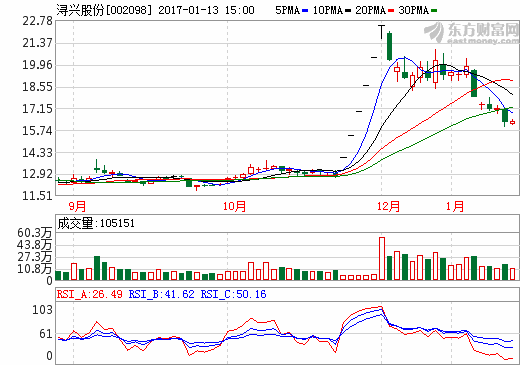
Task: Click the 1月 label on time axis
Action: 455,206
